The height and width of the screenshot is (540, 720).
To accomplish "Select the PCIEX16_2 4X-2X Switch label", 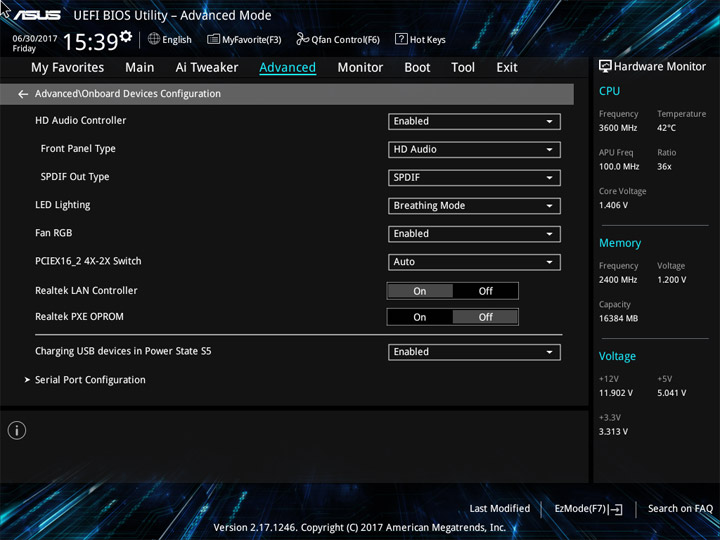I will click(88, 261).
